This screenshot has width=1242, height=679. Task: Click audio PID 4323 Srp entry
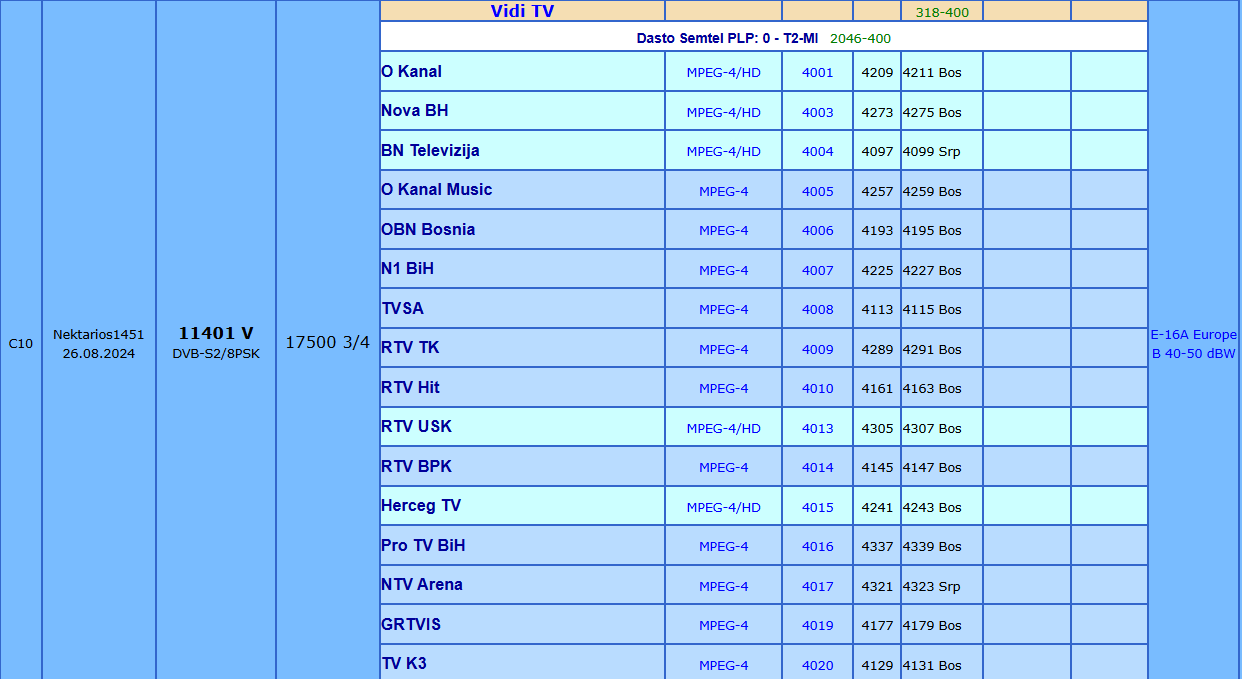[x=931, y=586]
